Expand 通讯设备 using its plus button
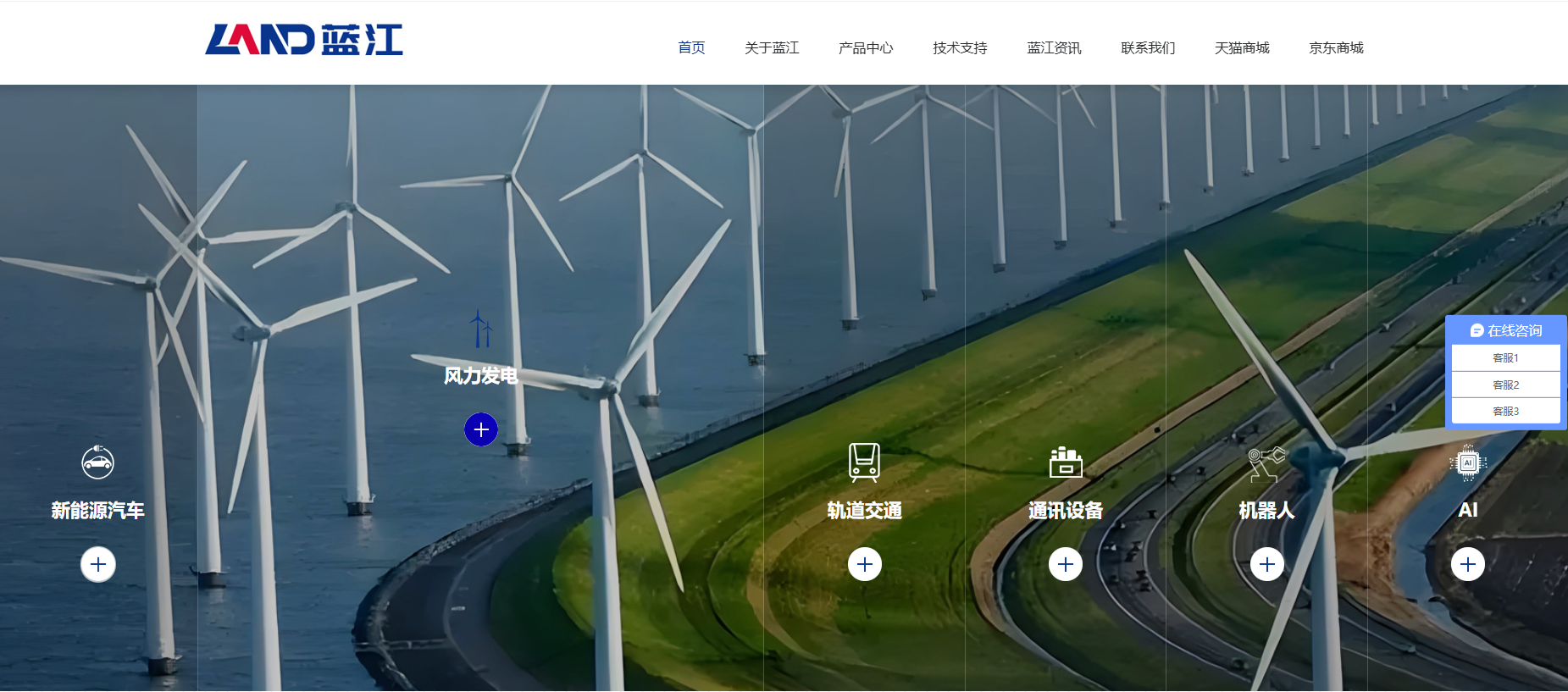Viewport: 1568px width, 692px height. [x=1066, y=564]
